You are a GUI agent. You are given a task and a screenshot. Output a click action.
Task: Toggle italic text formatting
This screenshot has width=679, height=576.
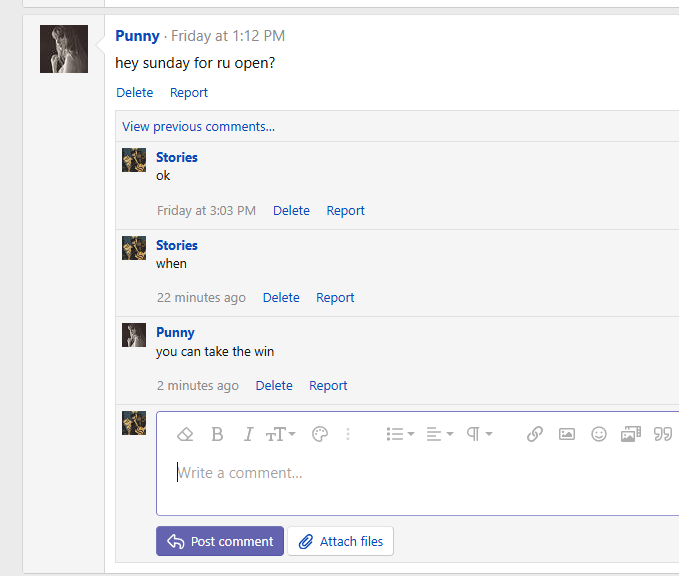tap(248, 434)
